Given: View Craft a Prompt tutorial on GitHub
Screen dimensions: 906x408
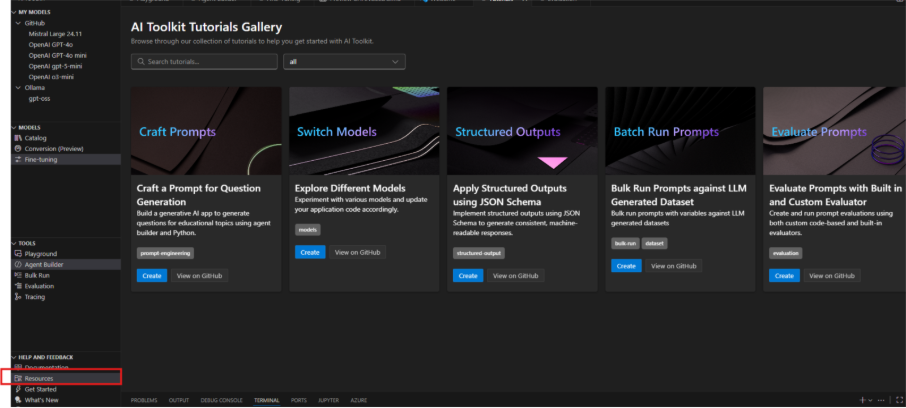Looking at the screenshot, I should coord(199,276).
